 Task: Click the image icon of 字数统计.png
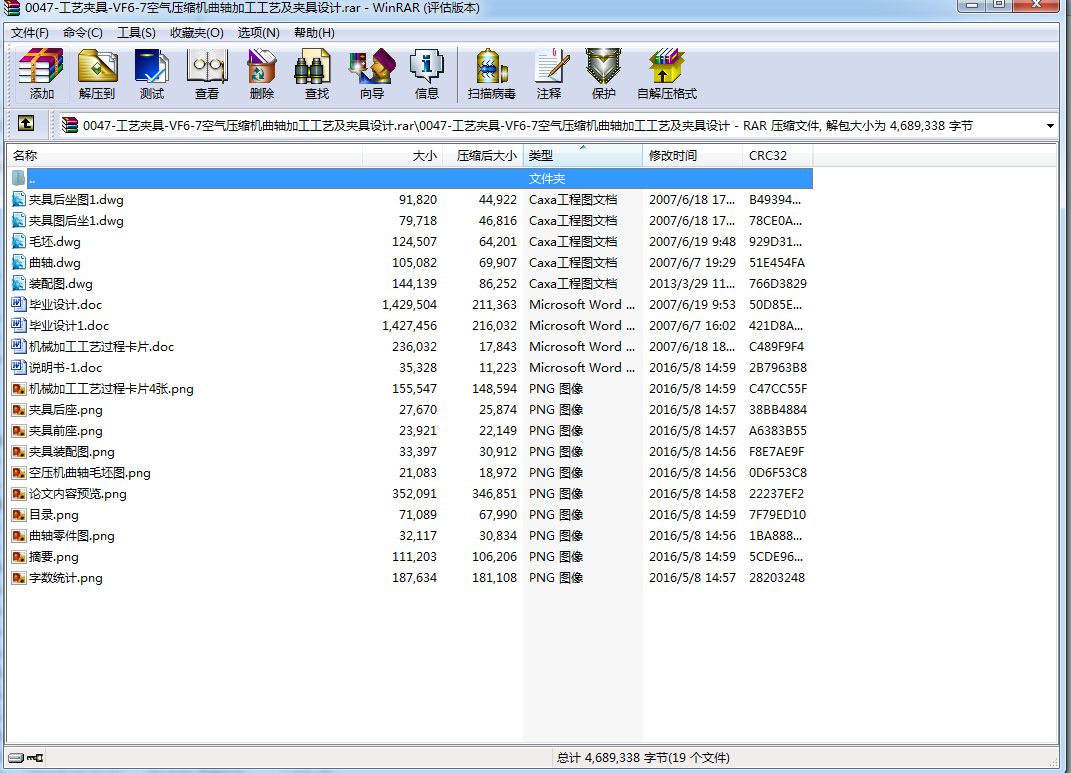18,578
